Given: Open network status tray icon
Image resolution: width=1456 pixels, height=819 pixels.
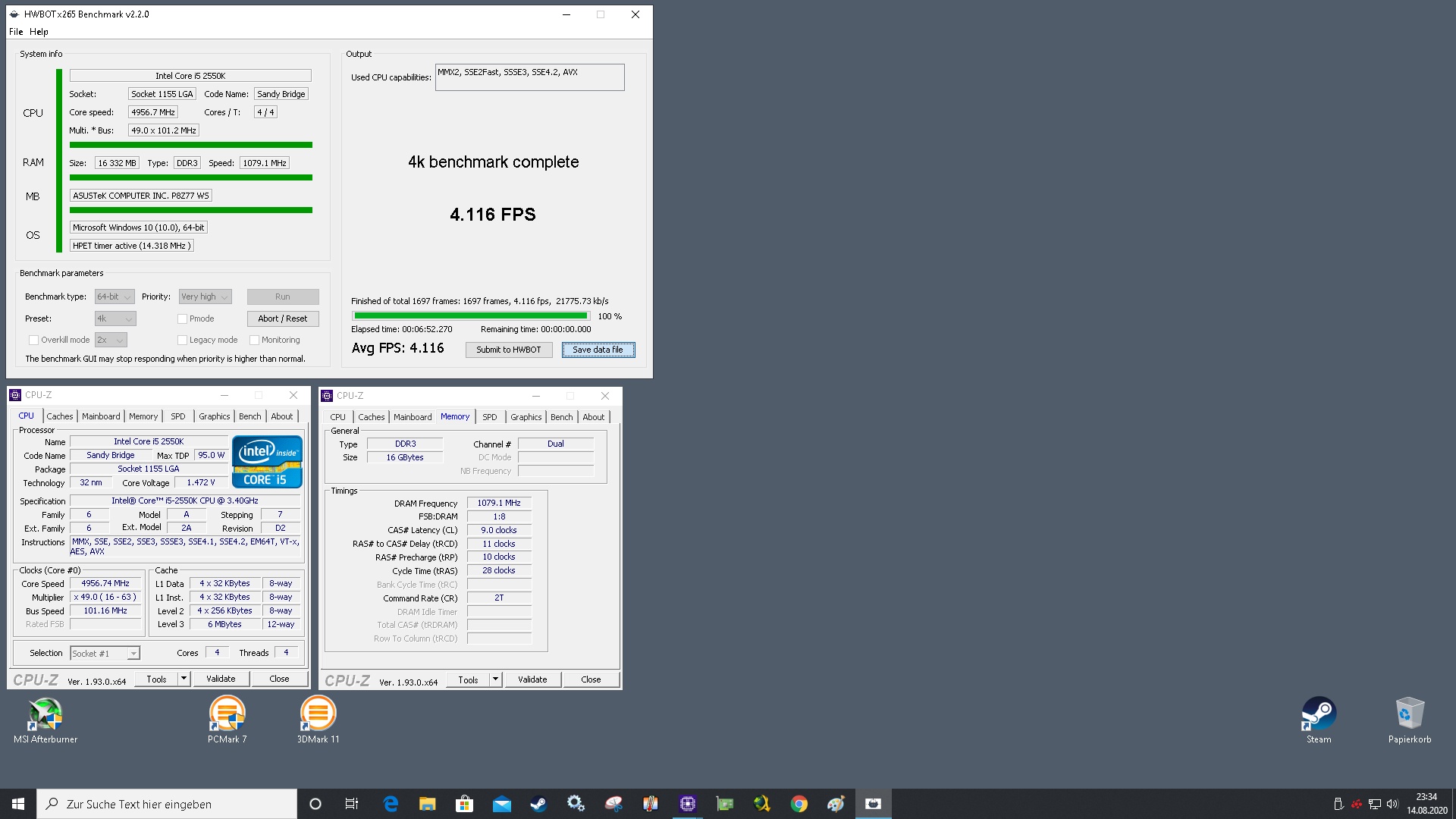Looking at the screenshot, I should click(x=1374, y=804).
